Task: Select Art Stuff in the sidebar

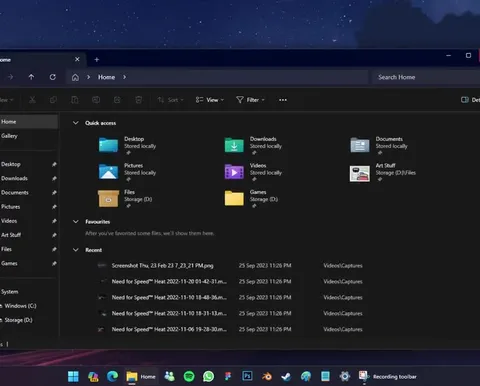Action: 29,235
